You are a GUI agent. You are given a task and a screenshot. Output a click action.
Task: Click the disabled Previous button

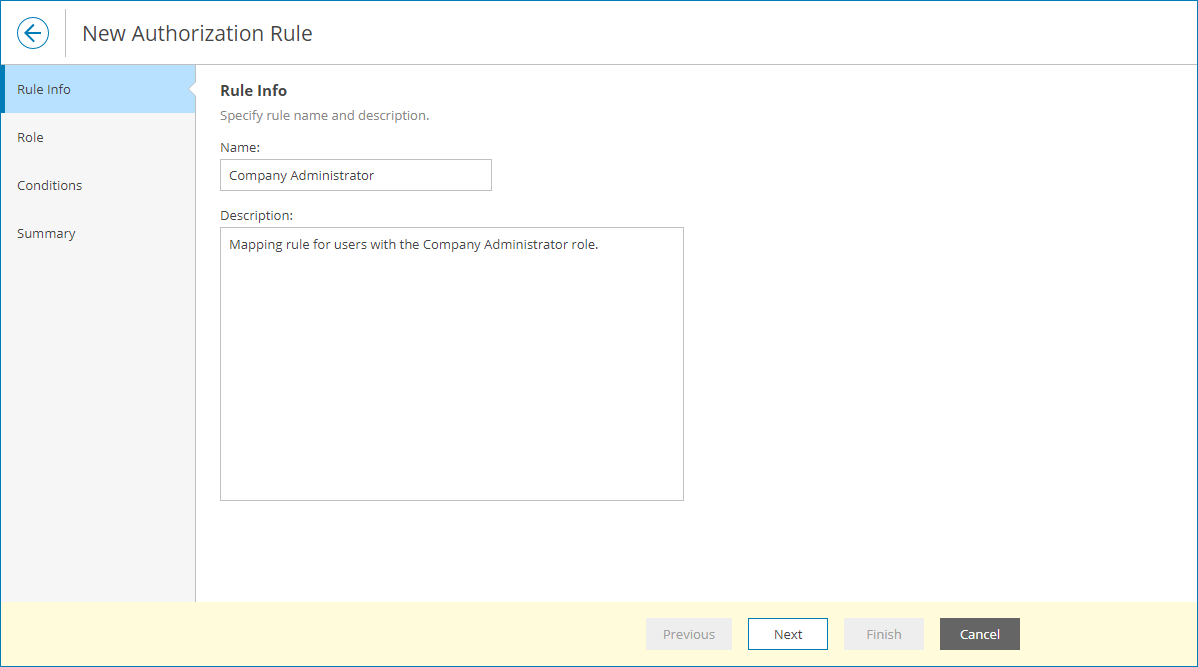point(688,633)
